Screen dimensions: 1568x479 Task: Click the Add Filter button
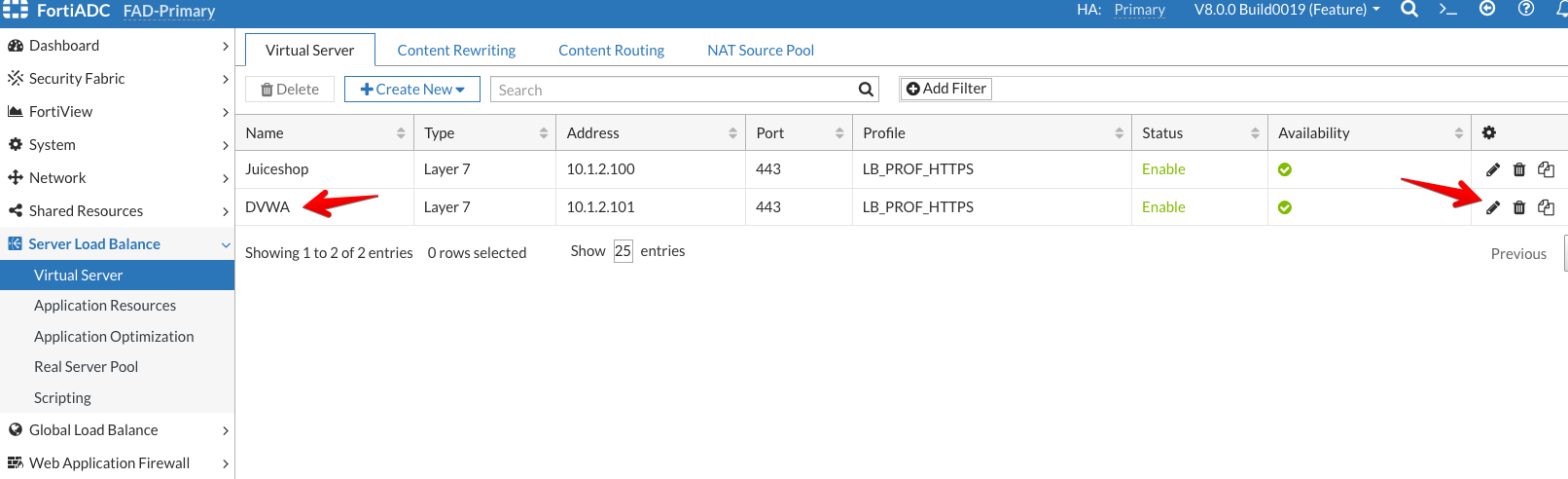click(x=946, y=89)
